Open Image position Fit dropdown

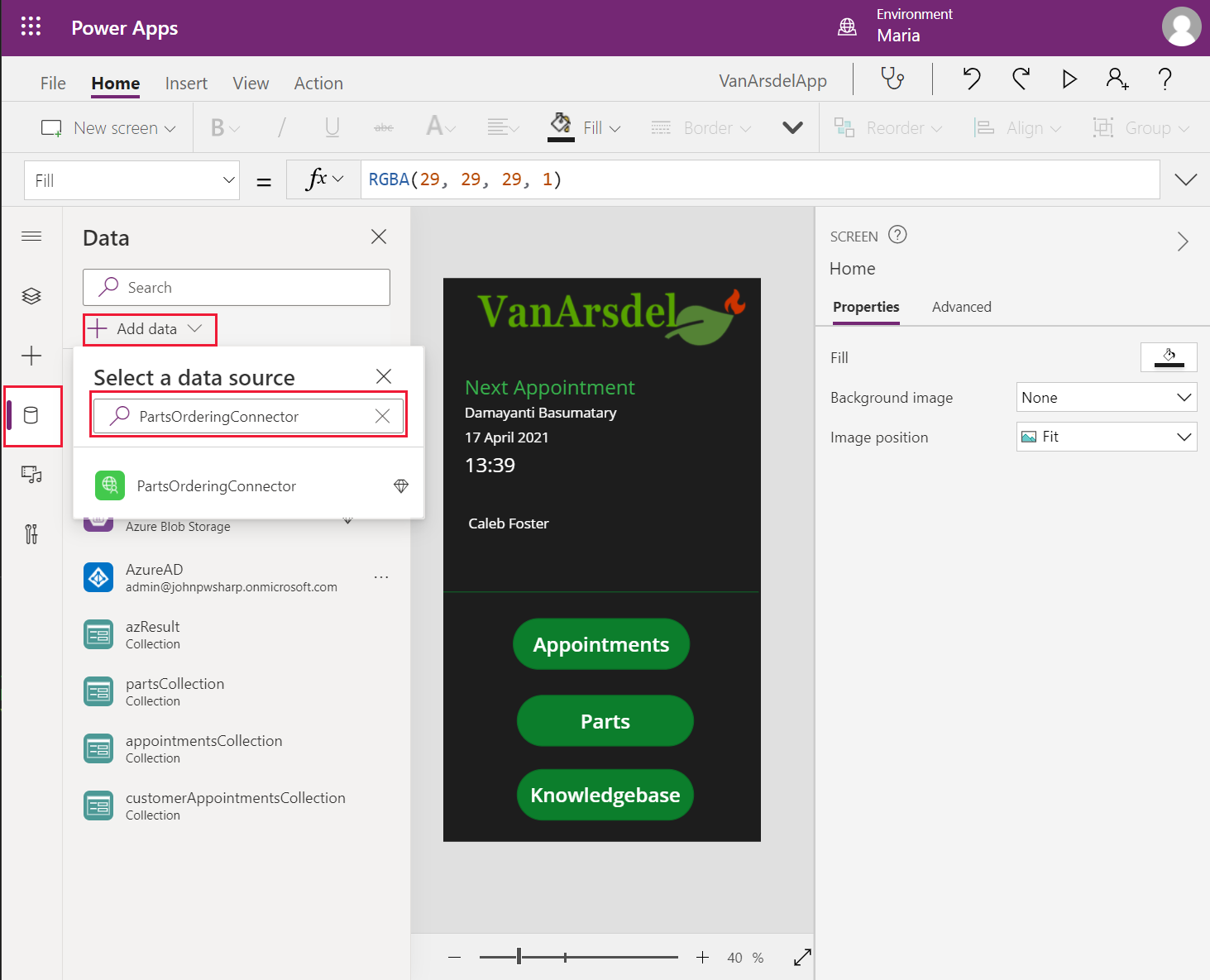click(x=1107, y=437)
